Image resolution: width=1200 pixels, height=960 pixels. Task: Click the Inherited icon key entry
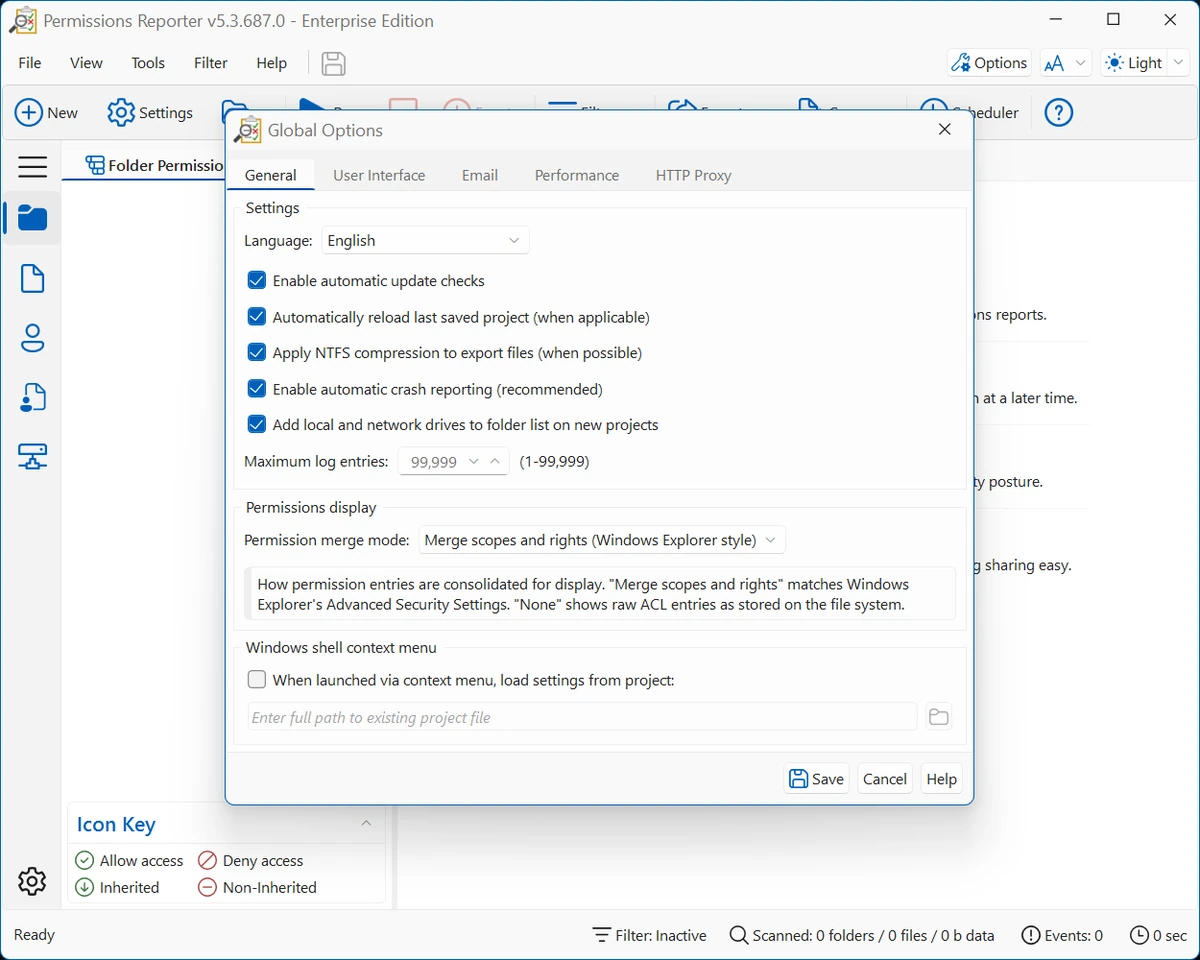[x=118, y=888]
